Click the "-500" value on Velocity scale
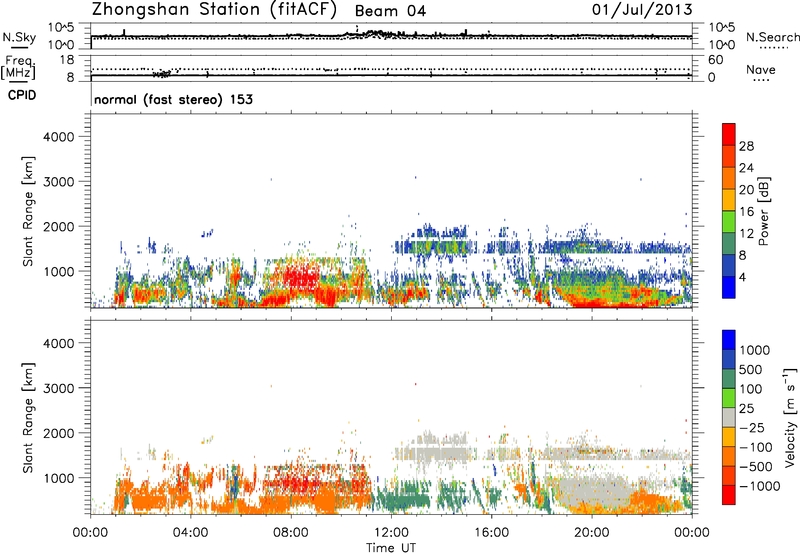800x554 pixels. coord(756,467)
